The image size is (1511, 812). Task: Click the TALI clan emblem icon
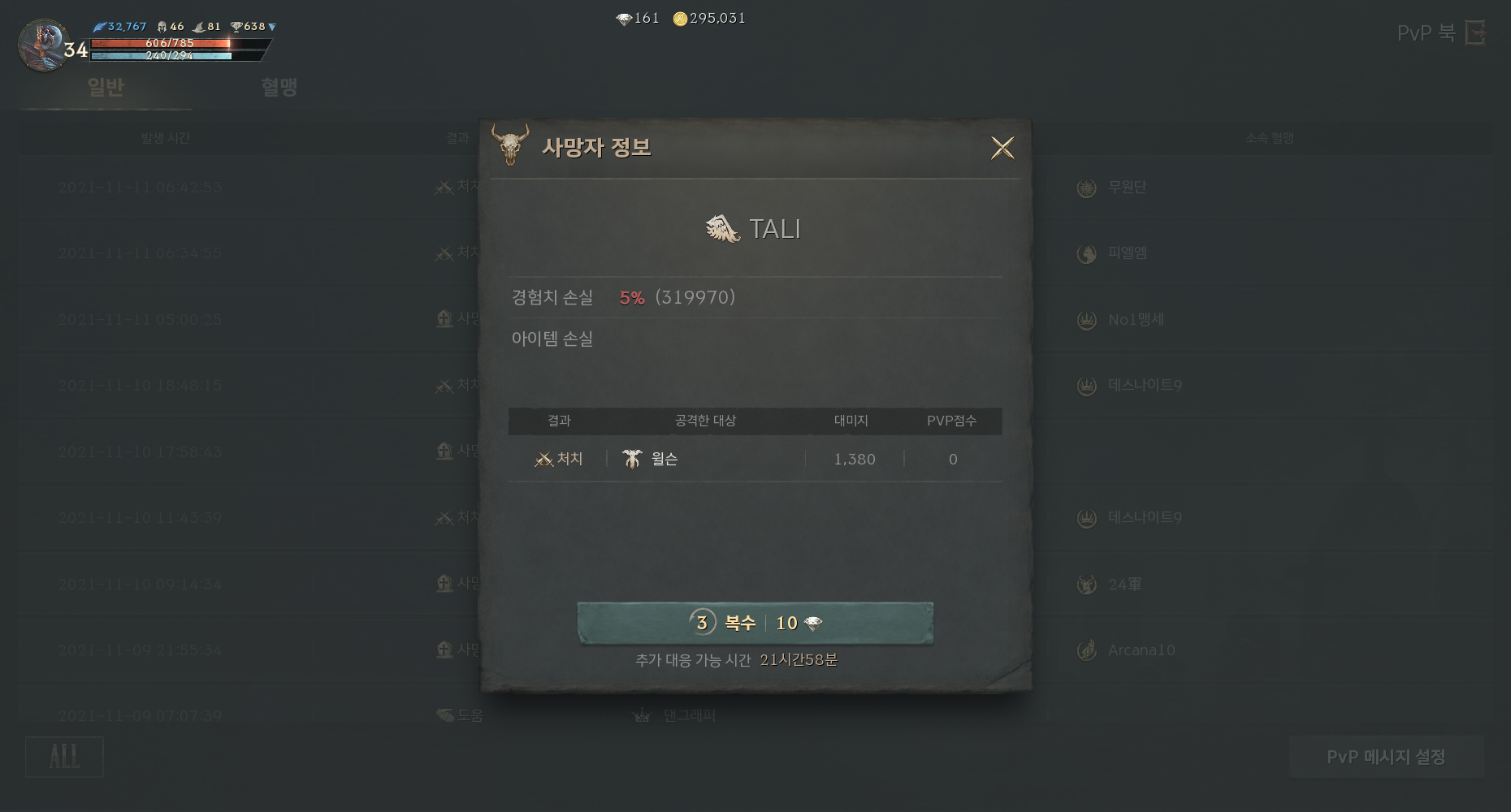point(722,229)
